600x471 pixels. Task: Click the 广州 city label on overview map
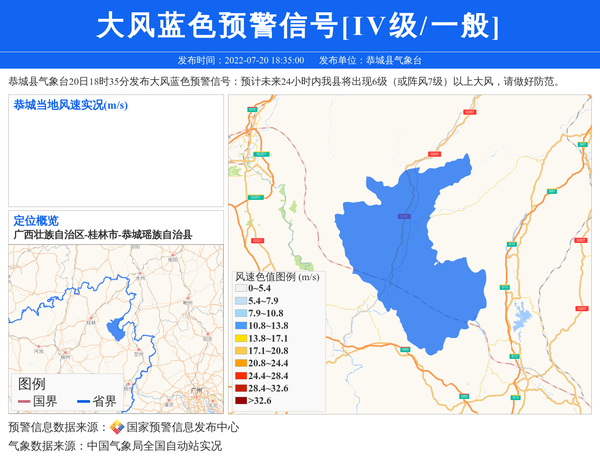pyautogui.click(x=195, y=385)
